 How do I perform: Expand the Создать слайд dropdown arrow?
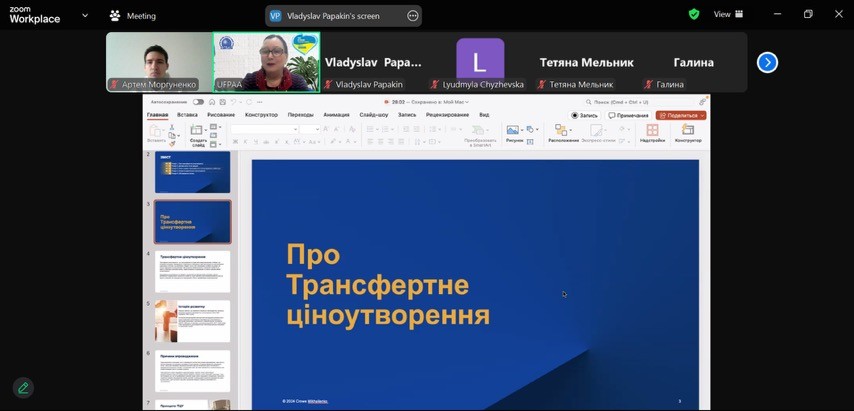pyautogui.click(x=206, y=130)
